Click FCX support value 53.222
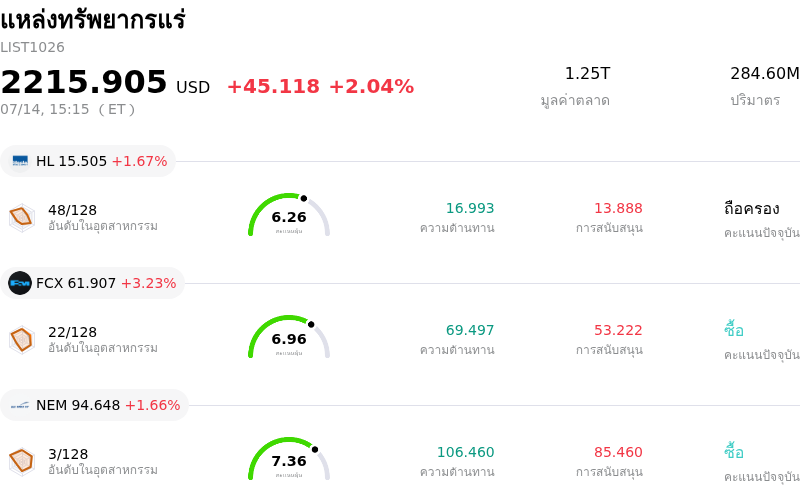The height and width of the screenshot is (499, 800). click(x=618, y=330)
